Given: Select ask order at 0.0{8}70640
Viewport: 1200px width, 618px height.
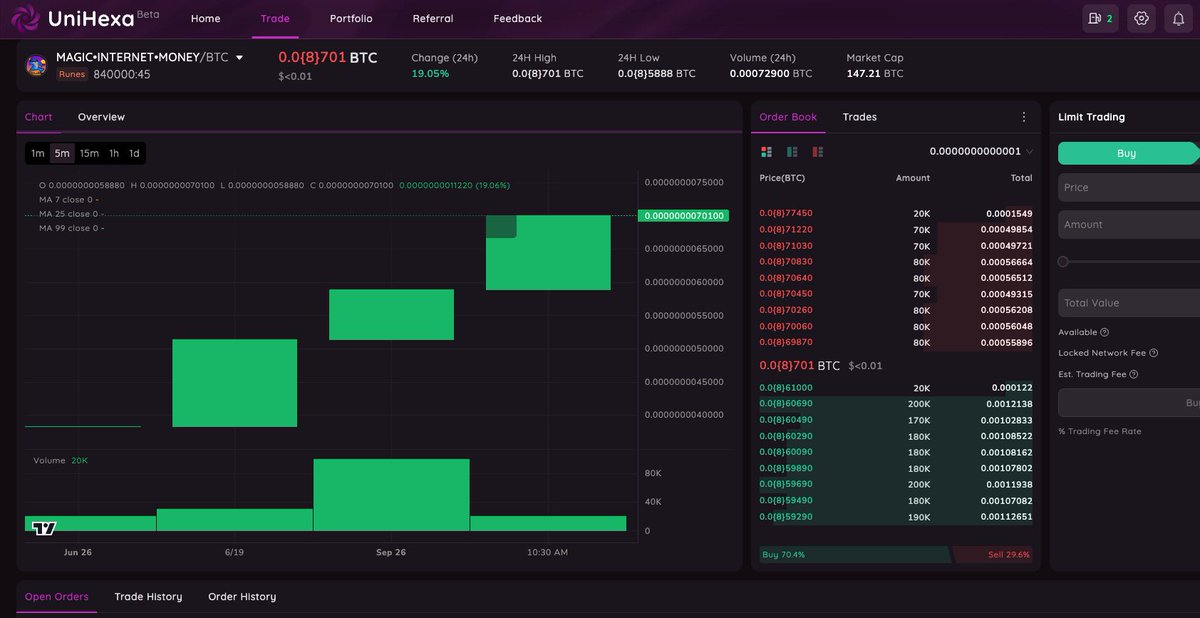Looking at the screenshot, I should click(x=896, y=278).
